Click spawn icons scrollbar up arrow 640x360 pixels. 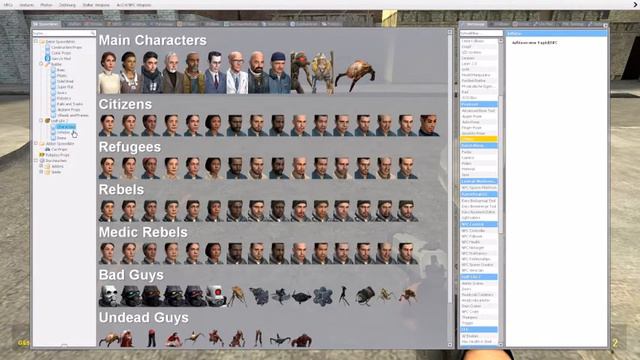pos(450,31)
